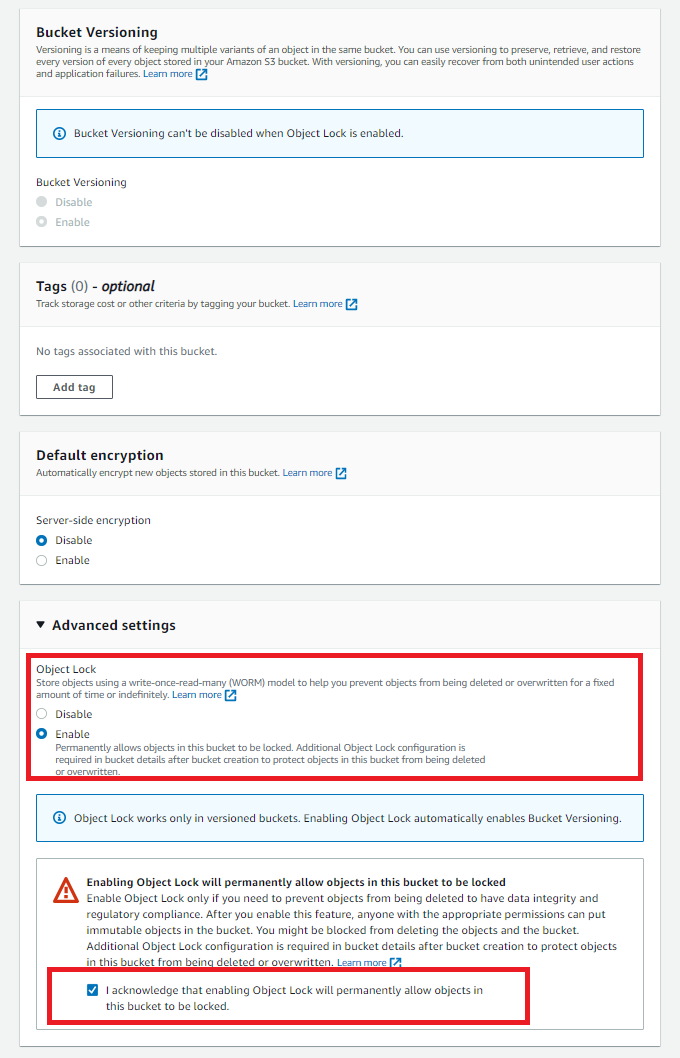Open Learn more link about tagging
Screen dimensions: 680x1058
[x=317, y=304]
